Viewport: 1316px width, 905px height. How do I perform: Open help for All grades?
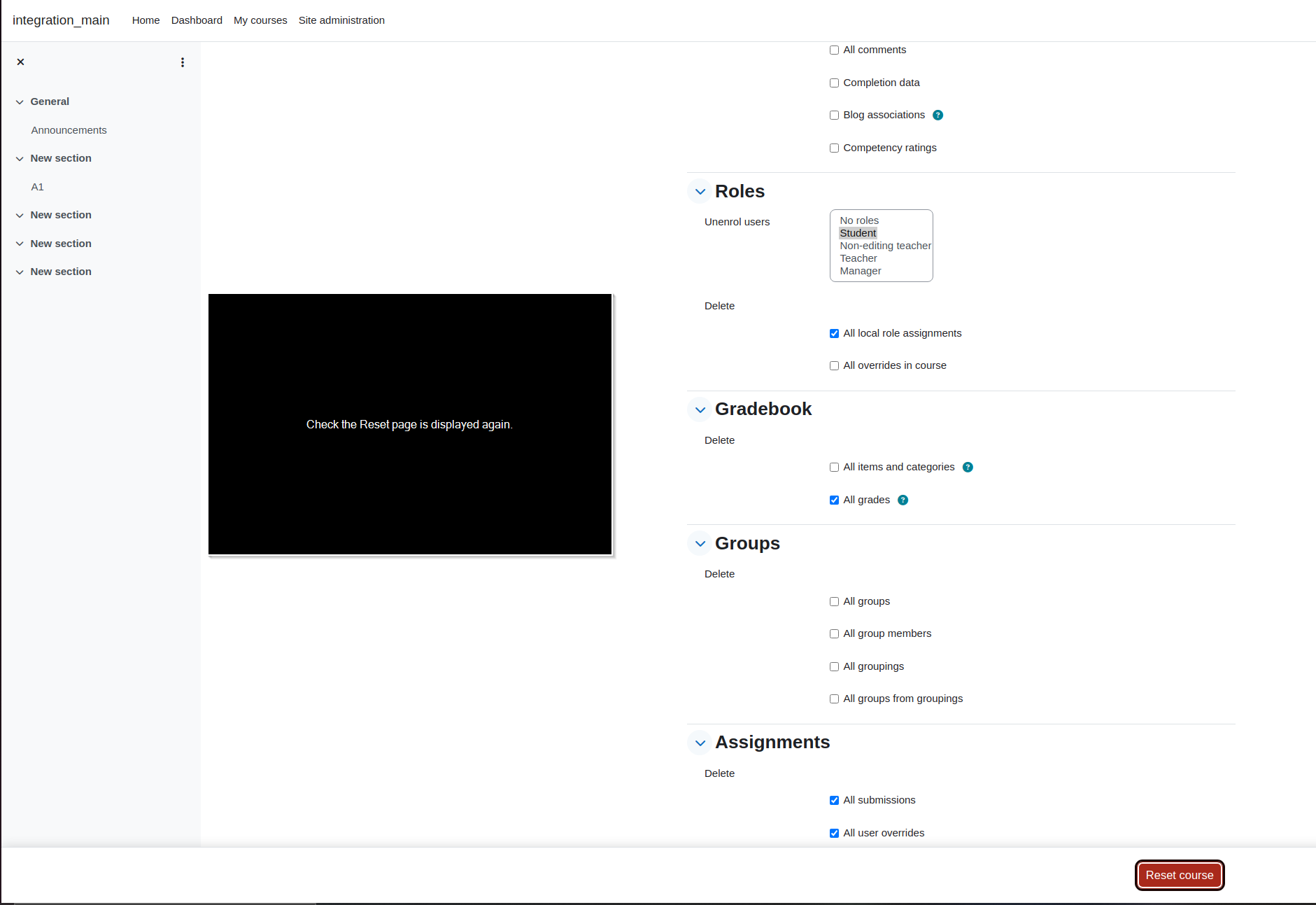coord(903,500)
